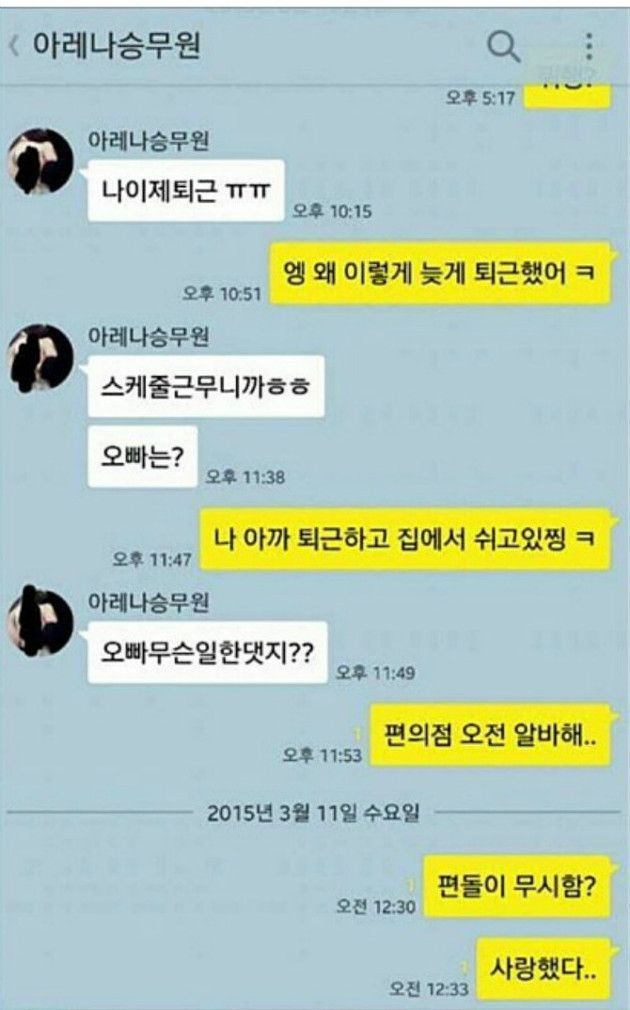The image size is (630, 1010).
Task: Select the yellow 엥 왜 이렇게 늦게 퇴근했어 bubble
Action: 439,273
